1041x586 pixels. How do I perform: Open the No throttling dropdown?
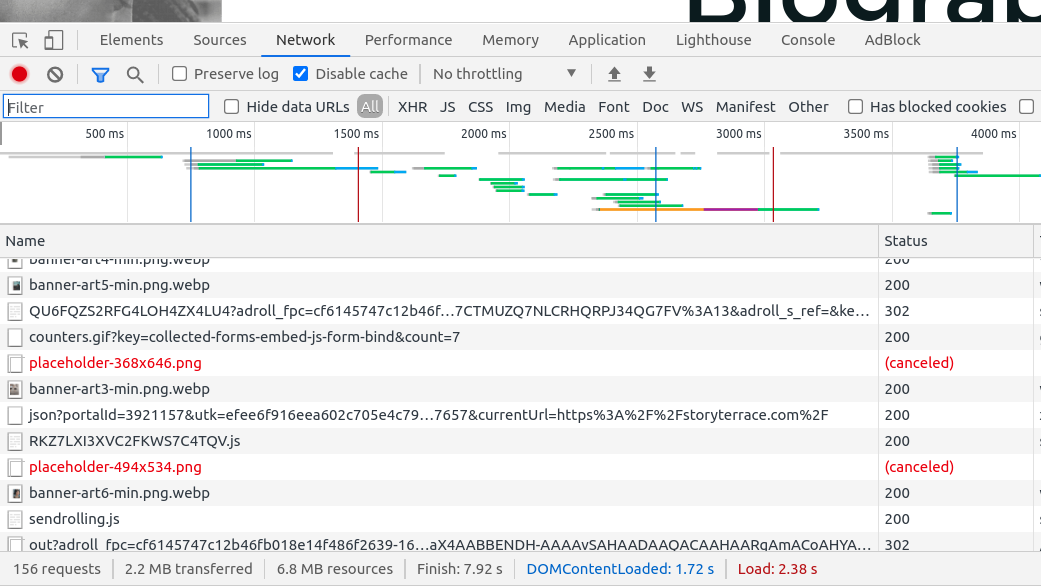(x=505, y=74)
